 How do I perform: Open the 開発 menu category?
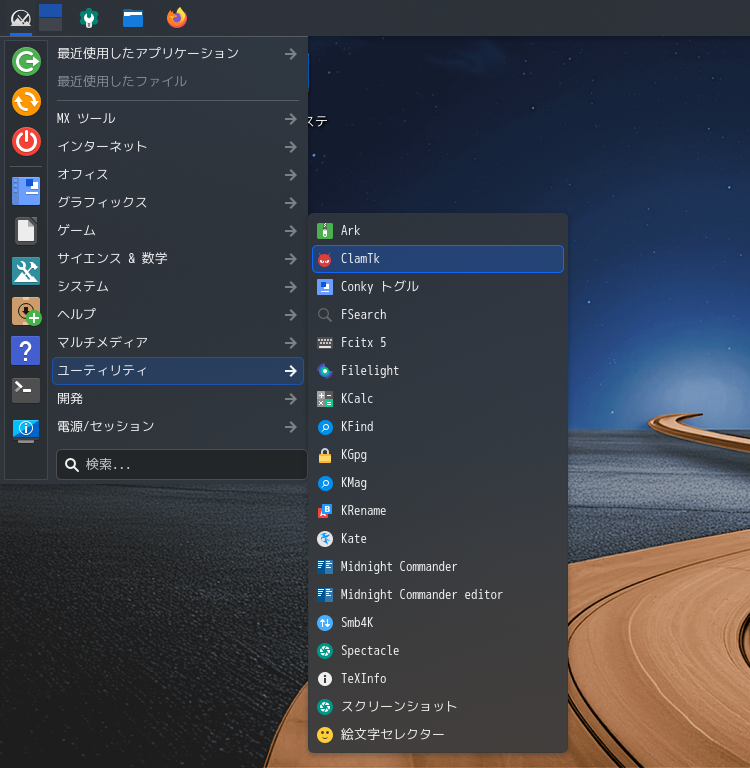pos(177,399)
